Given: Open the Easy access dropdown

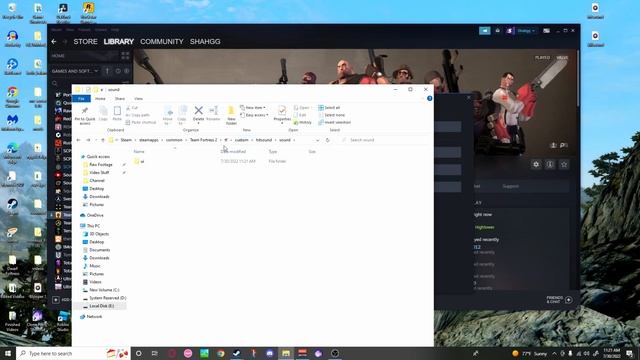Looking at the screenshot, I should 254,115.
